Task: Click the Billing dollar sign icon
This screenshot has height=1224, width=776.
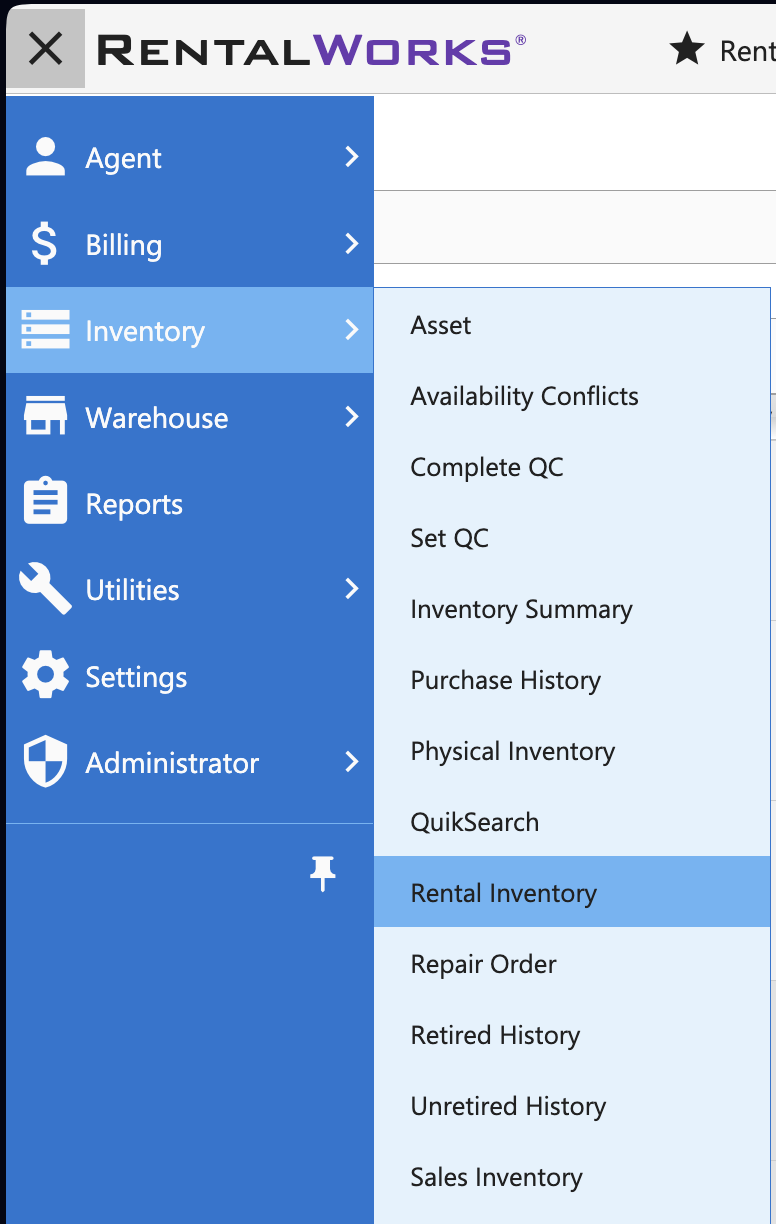Action: [44, 244]
